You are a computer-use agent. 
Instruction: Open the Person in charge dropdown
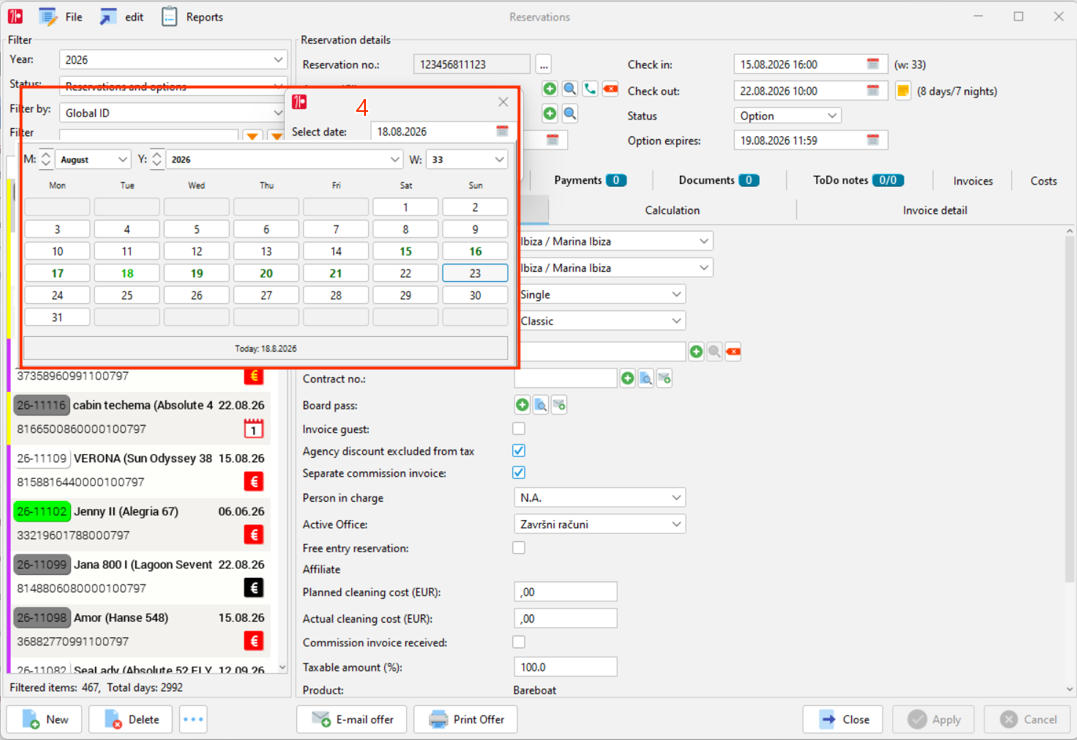pos(599,497)
